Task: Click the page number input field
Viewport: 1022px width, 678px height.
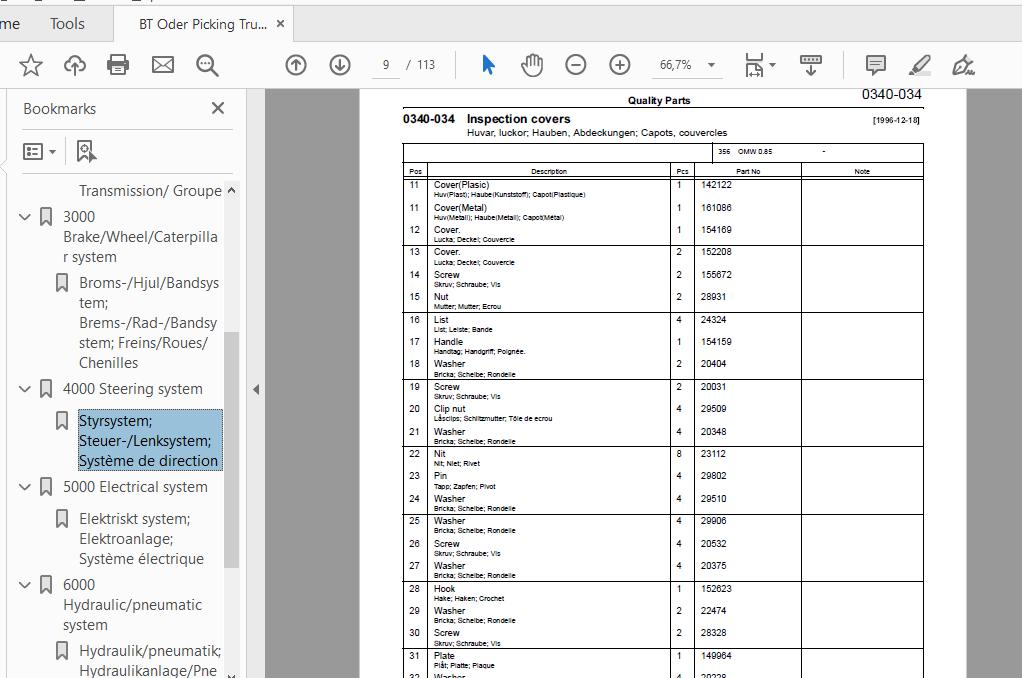Action: pos(385,65)
